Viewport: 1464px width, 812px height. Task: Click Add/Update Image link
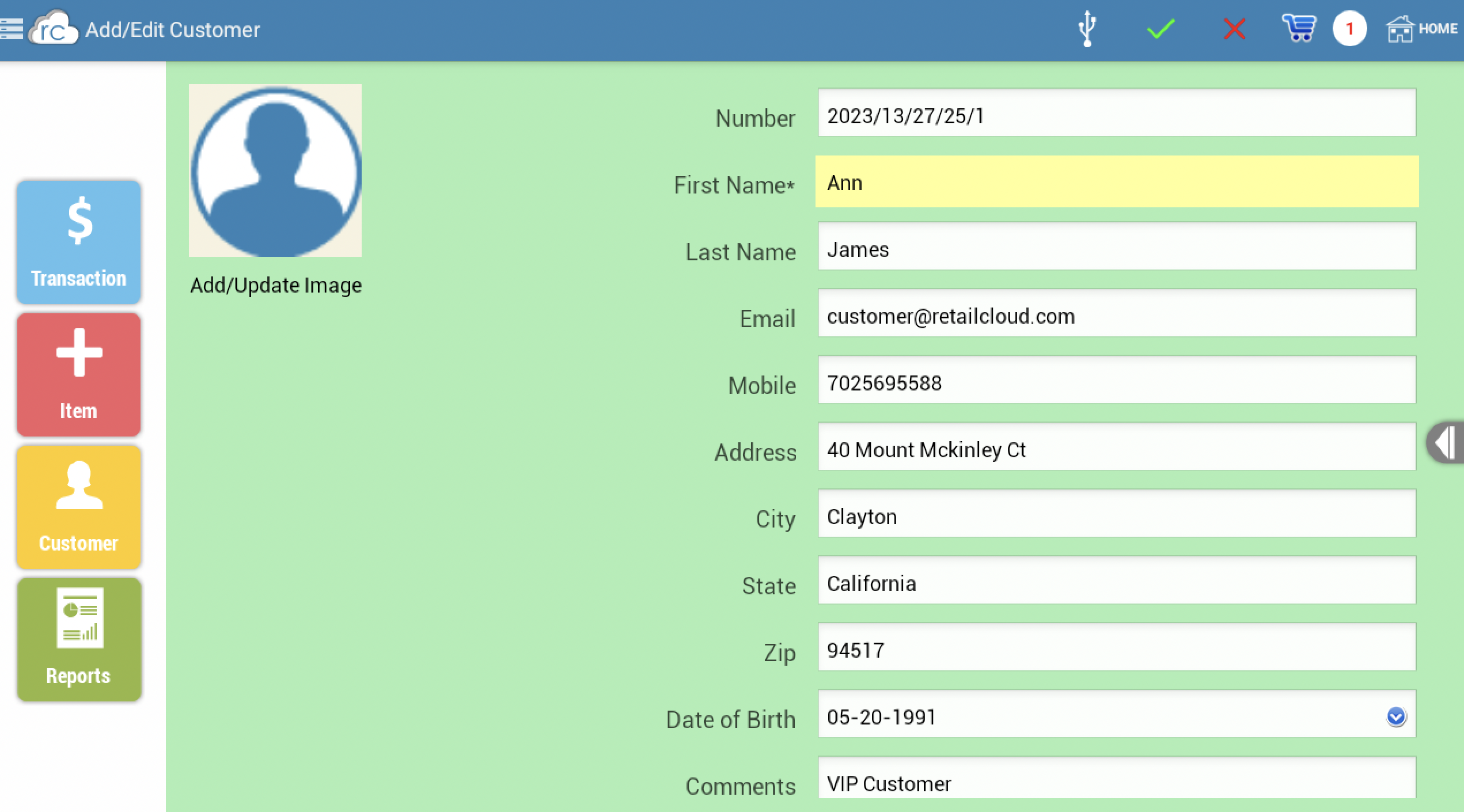click(276, 285)
